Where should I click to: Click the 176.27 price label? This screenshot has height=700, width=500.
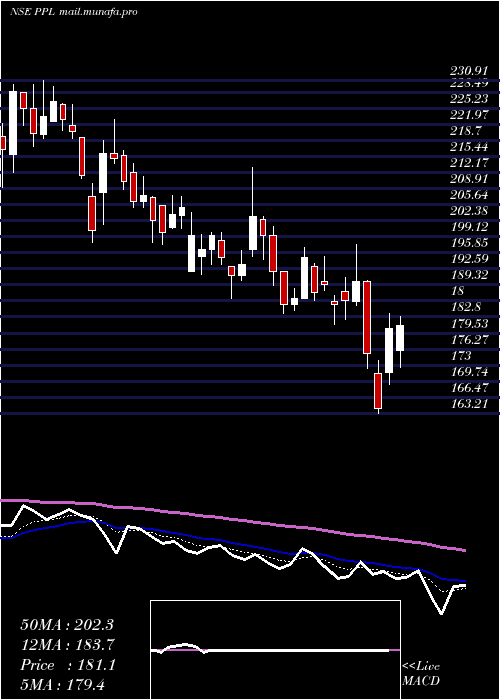pyautogui.click(x=469, y=340)
